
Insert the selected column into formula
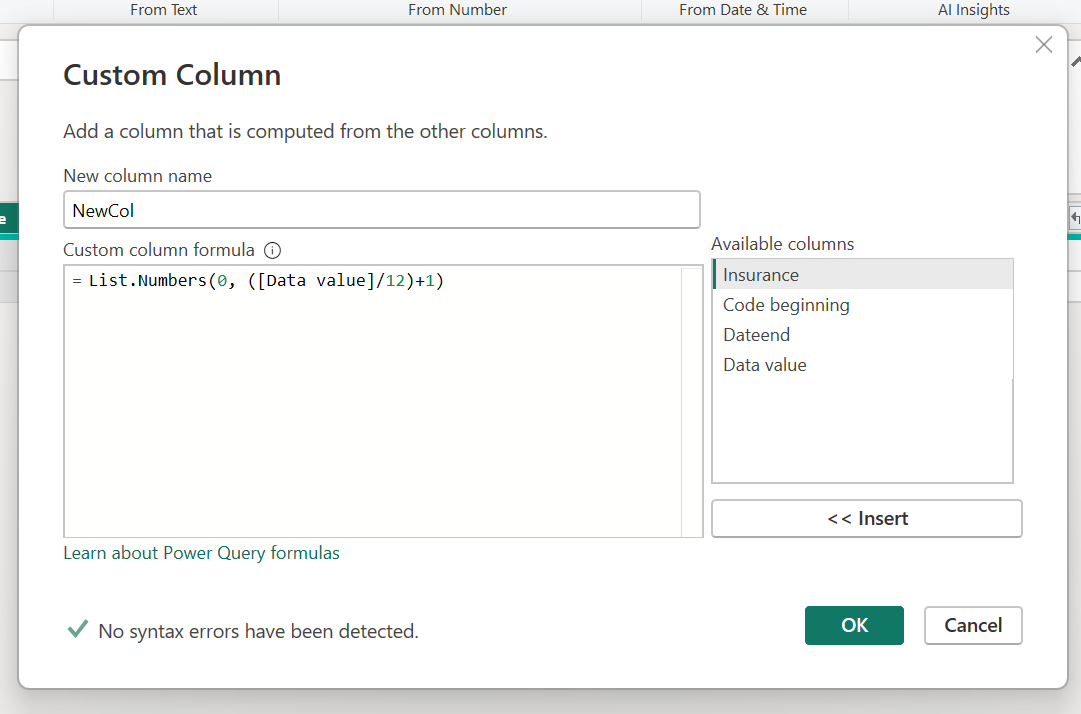[x=867, y=518]
